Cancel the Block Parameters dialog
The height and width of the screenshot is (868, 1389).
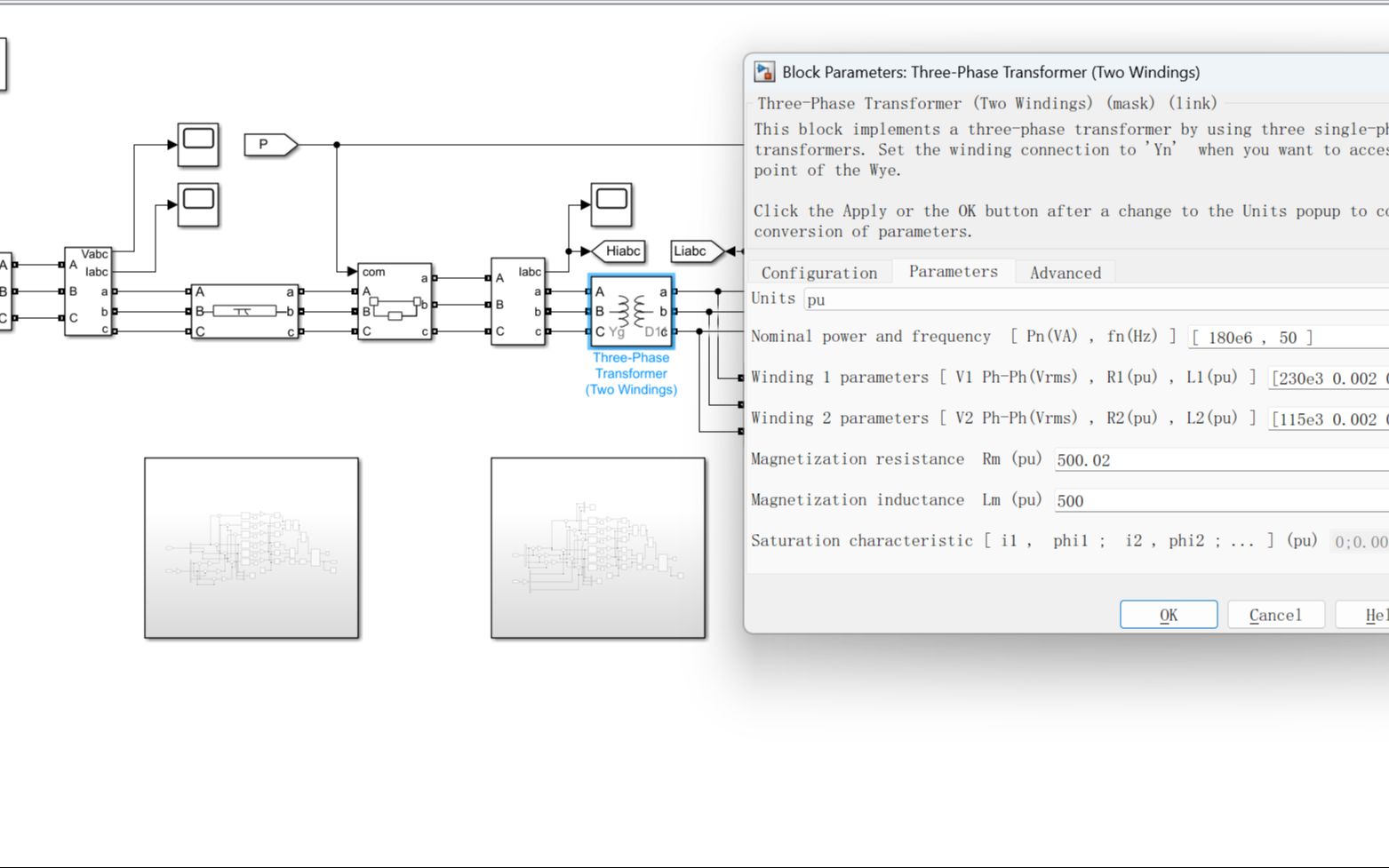coord(1275,615)
